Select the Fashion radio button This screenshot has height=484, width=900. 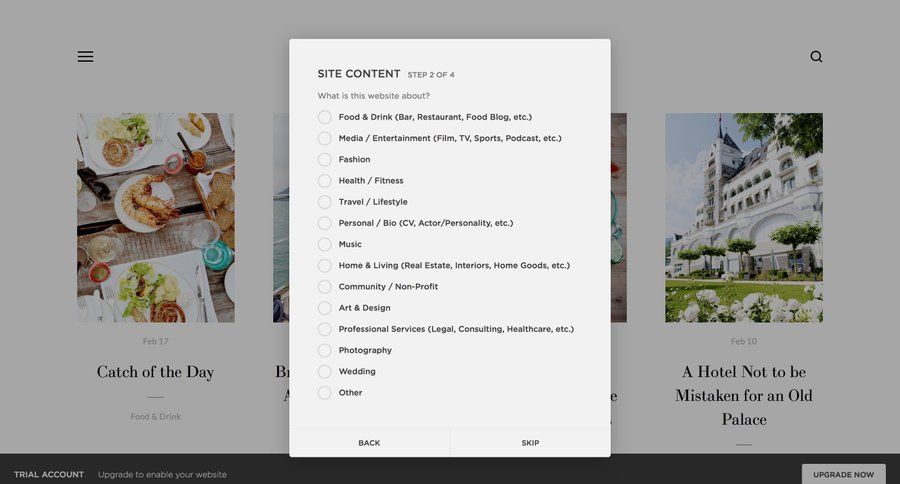tap(325, 159)
